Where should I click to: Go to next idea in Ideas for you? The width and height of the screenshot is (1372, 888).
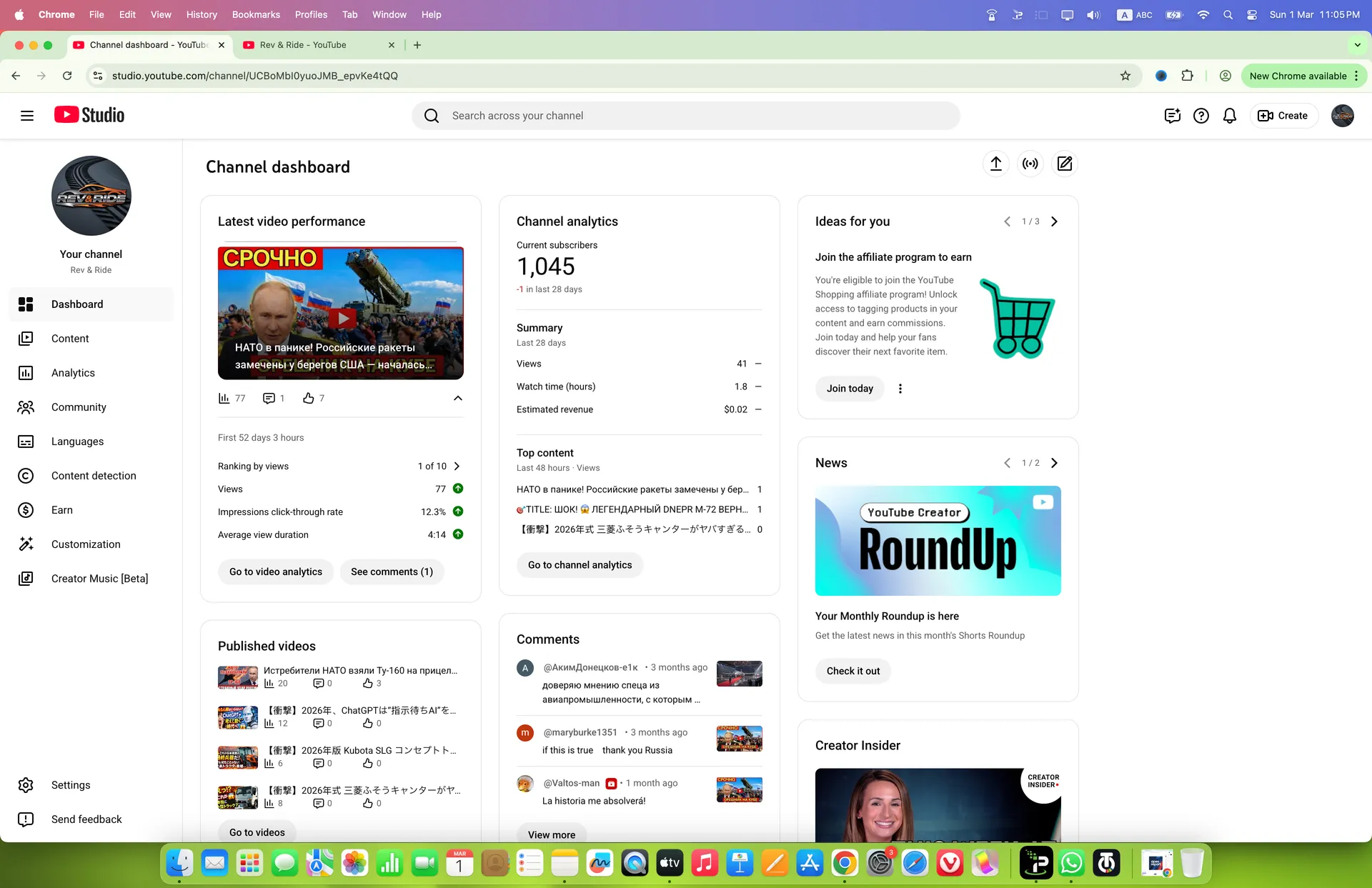(1054, 221)
